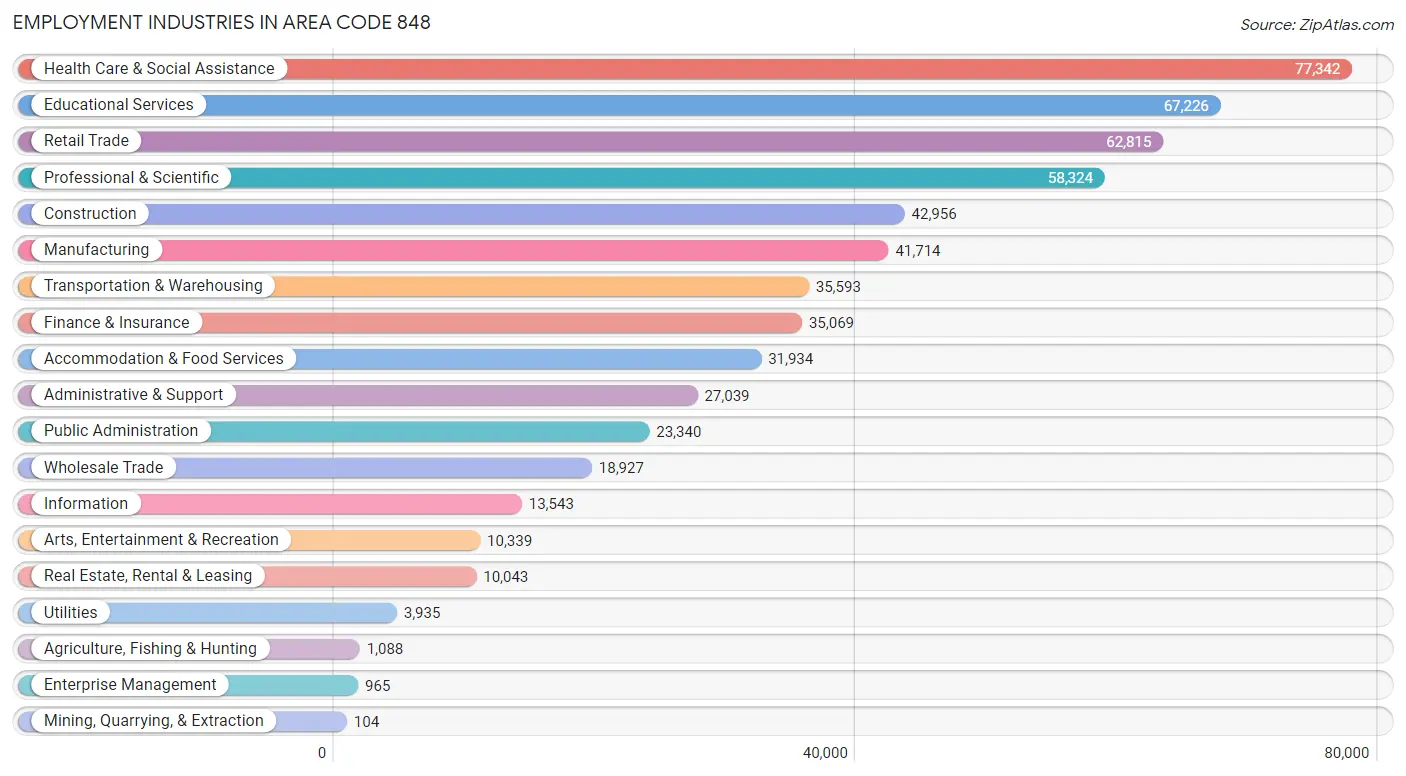1406x776 pixels.
Task: Select the Administrative & Support label
Action: [x=133, y=394]
